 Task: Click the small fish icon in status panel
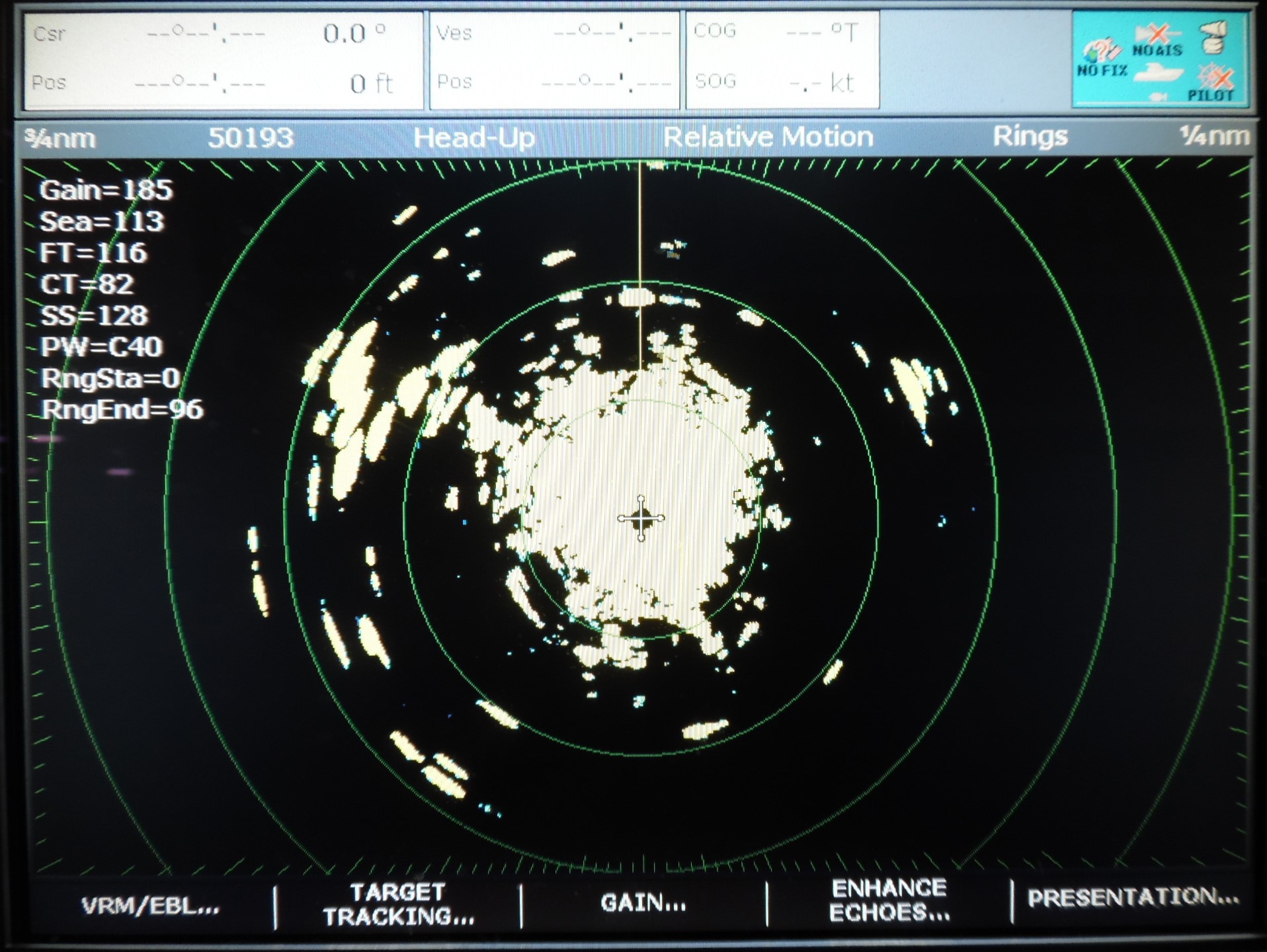coord(1157,97)
